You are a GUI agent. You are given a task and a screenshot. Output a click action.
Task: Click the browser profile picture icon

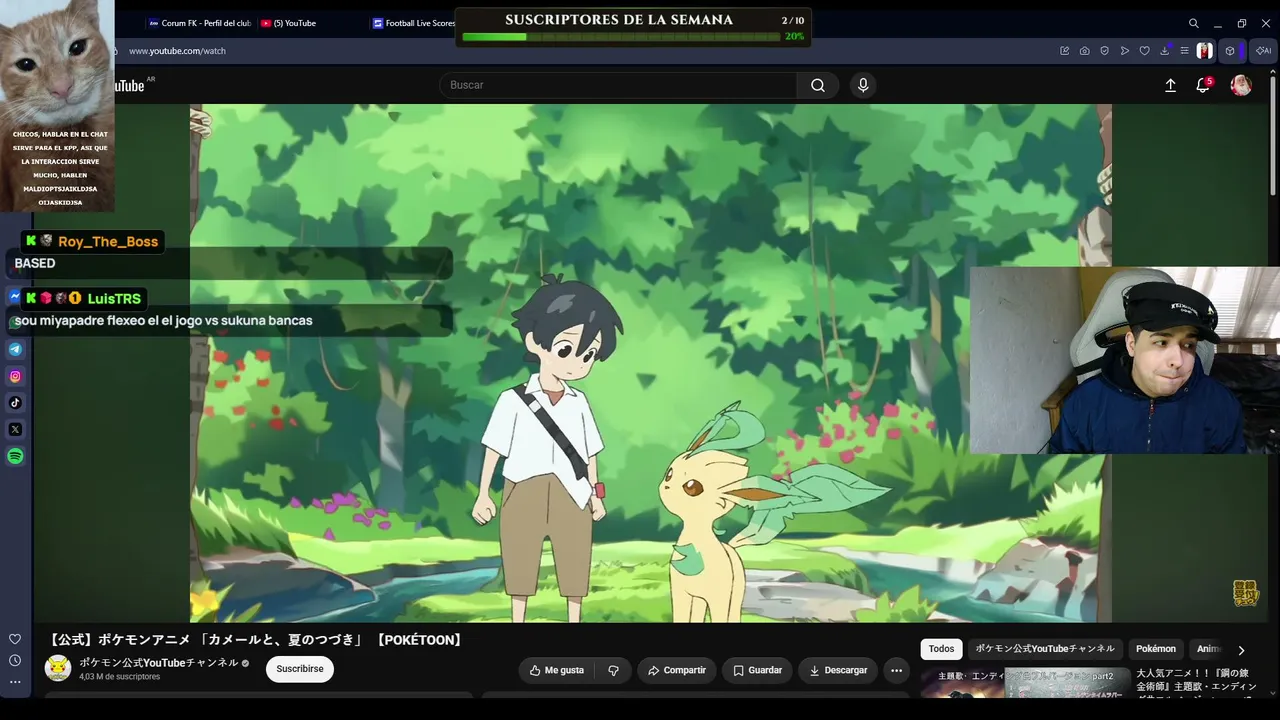pyautogui.click(x=1205, y=51)
